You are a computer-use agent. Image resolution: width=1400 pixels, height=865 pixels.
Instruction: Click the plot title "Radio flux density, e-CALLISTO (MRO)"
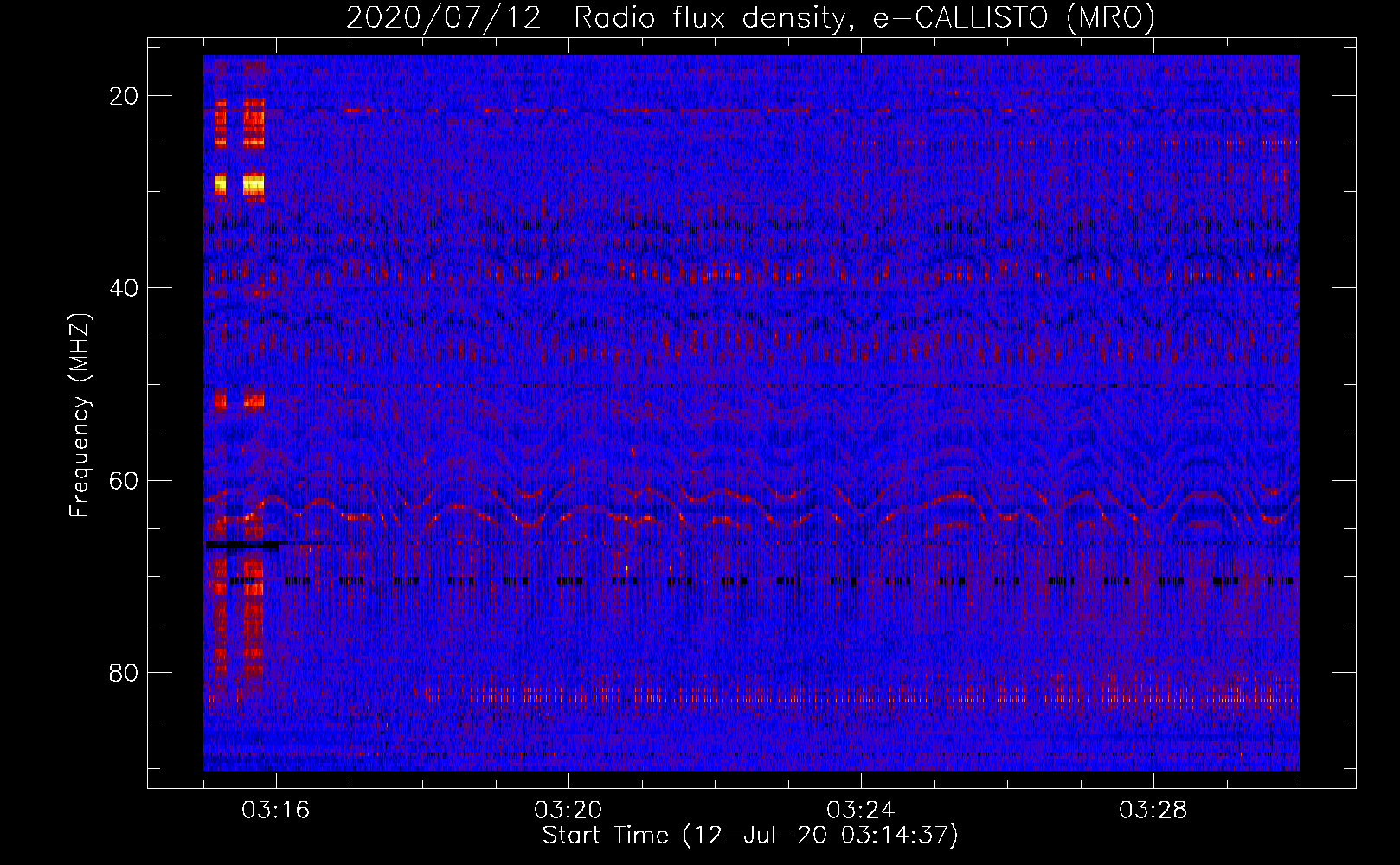tap(864, 17)
